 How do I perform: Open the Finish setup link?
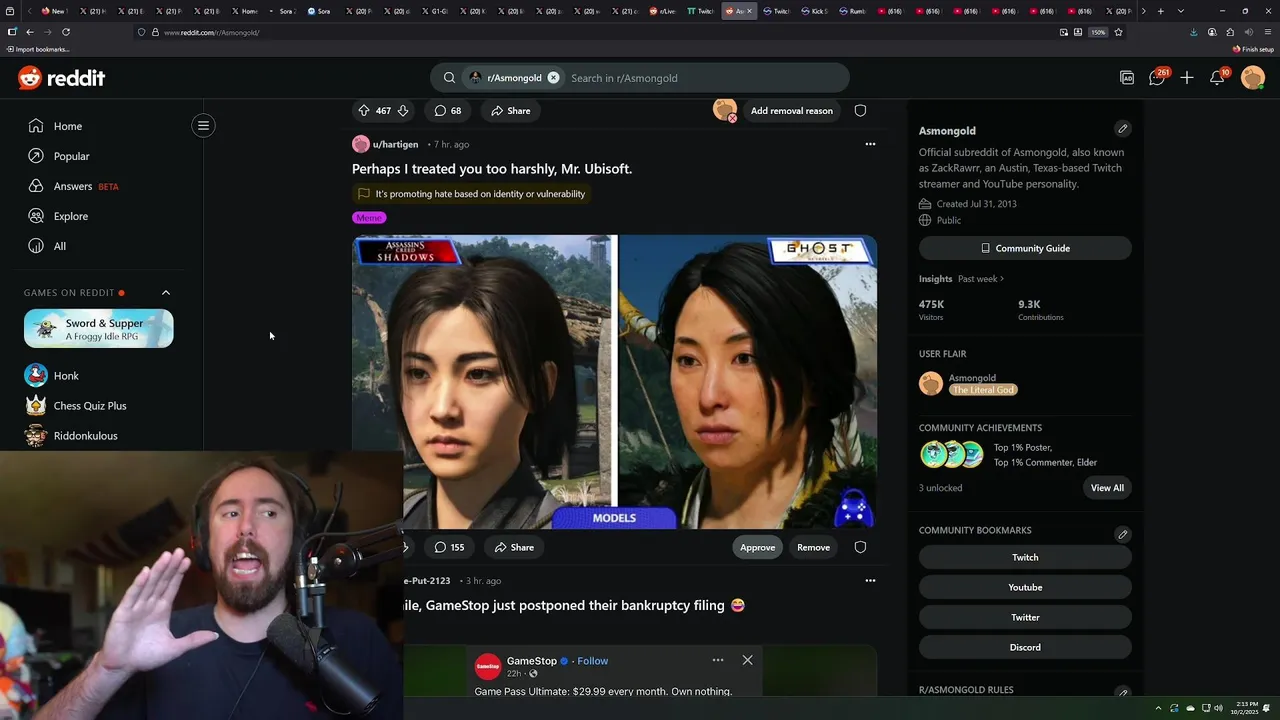(x=1254, y=49)
